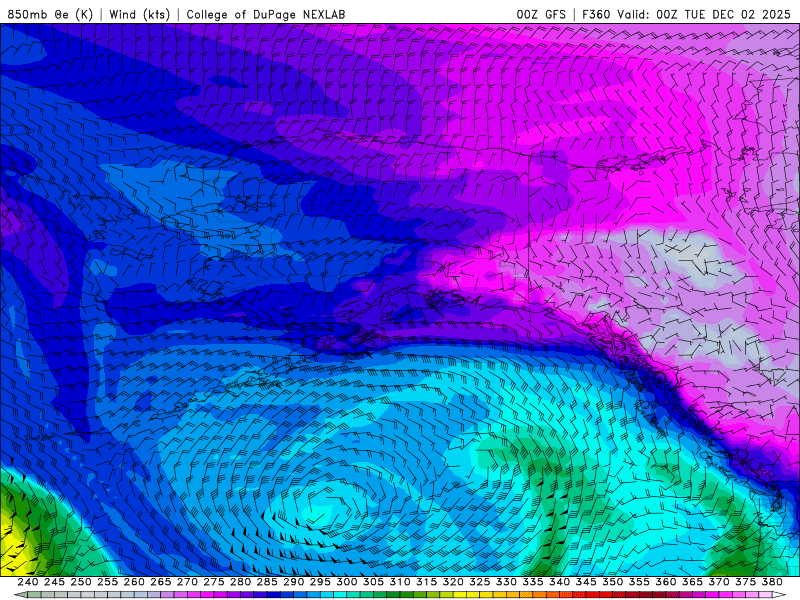Screen dimensions: 800x600
Task: Click the 360 color scale label
Action: pyautogui.click(x=666, y=582)
